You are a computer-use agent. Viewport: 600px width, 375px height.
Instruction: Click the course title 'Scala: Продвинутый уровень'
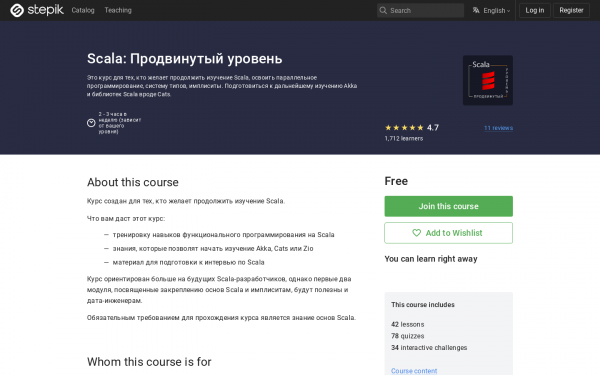tap(184, 59)
